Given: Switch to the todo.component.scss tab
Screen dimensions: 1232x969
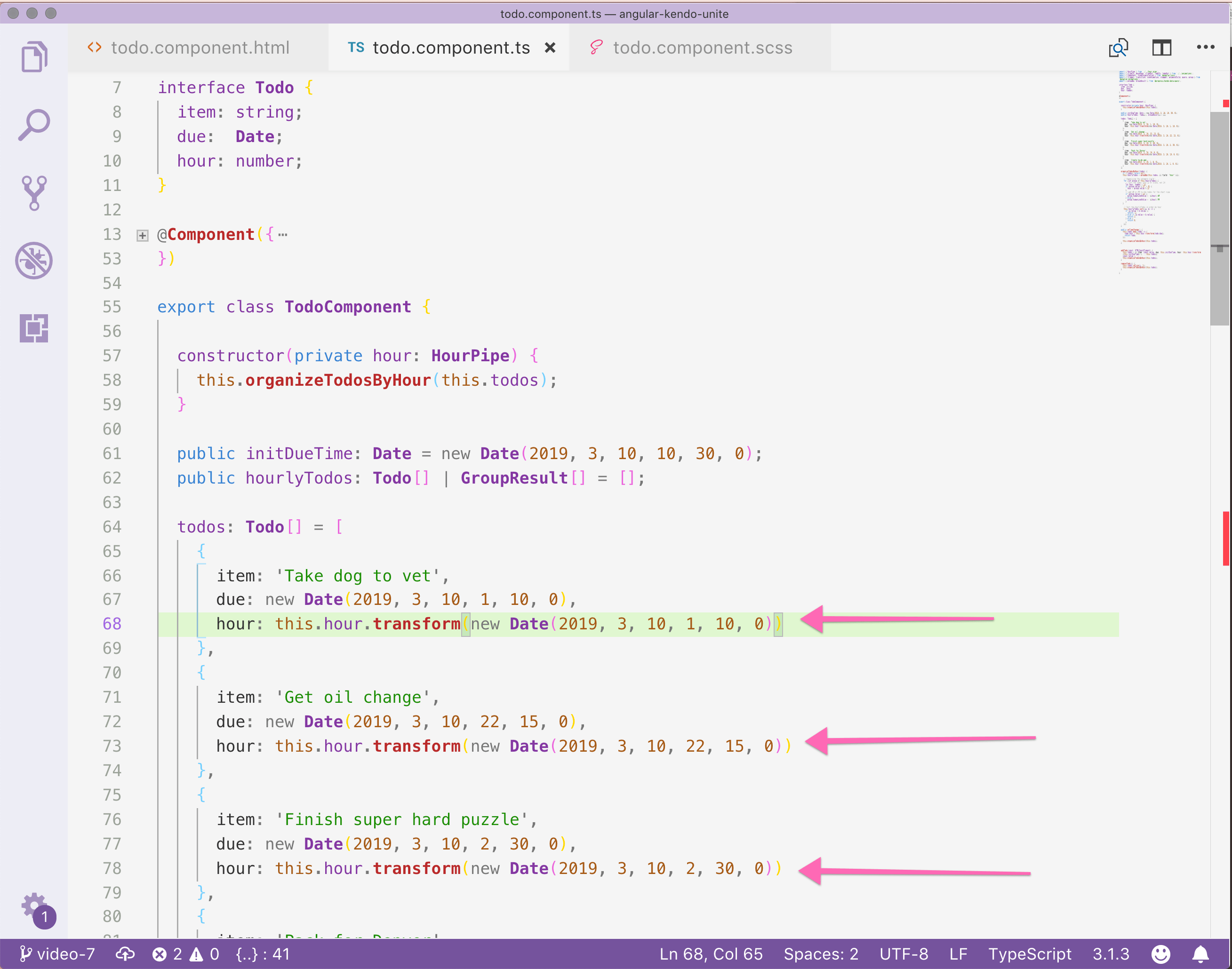Looking at the screenshot, I should coord(700,48).
